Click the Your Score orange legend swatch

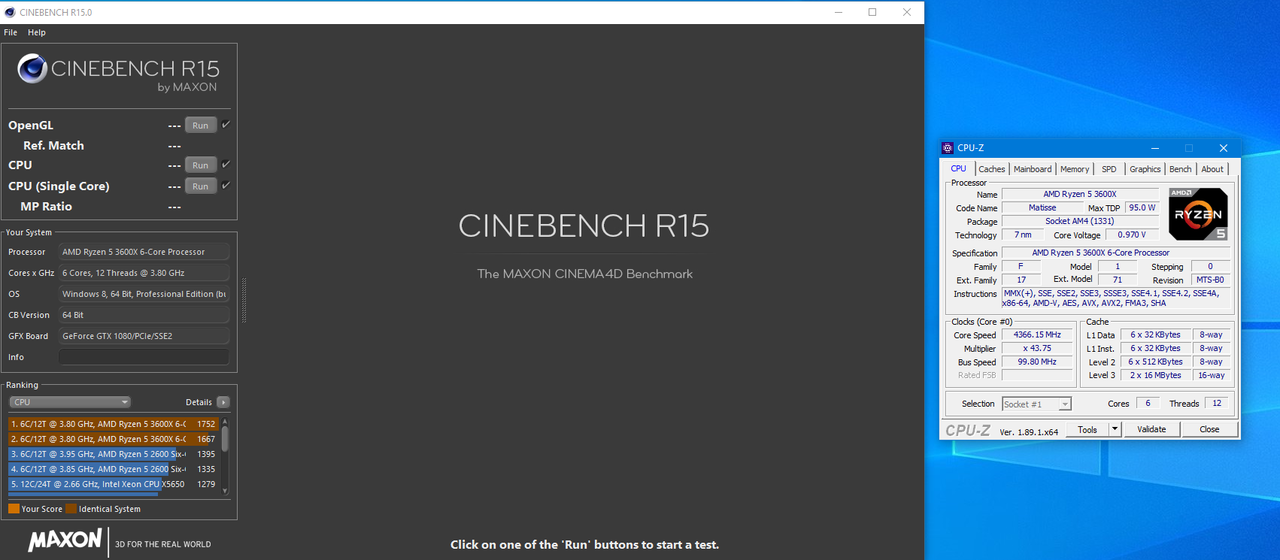(x=14, y=509)
